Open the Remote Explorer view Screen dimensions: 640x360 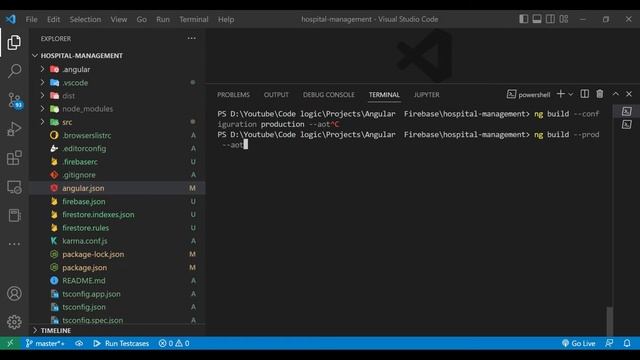pyautogui.click(x=14, y=187)
